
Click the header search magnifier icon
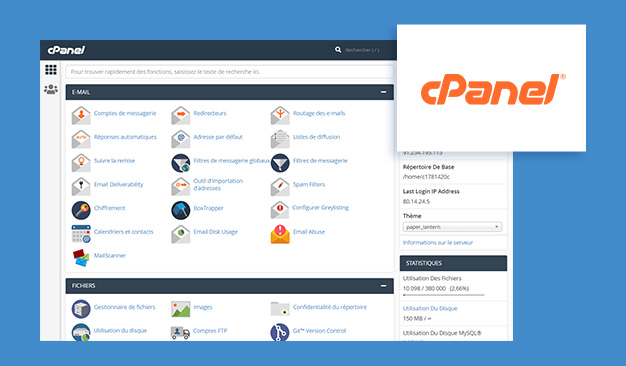point(338,49)
